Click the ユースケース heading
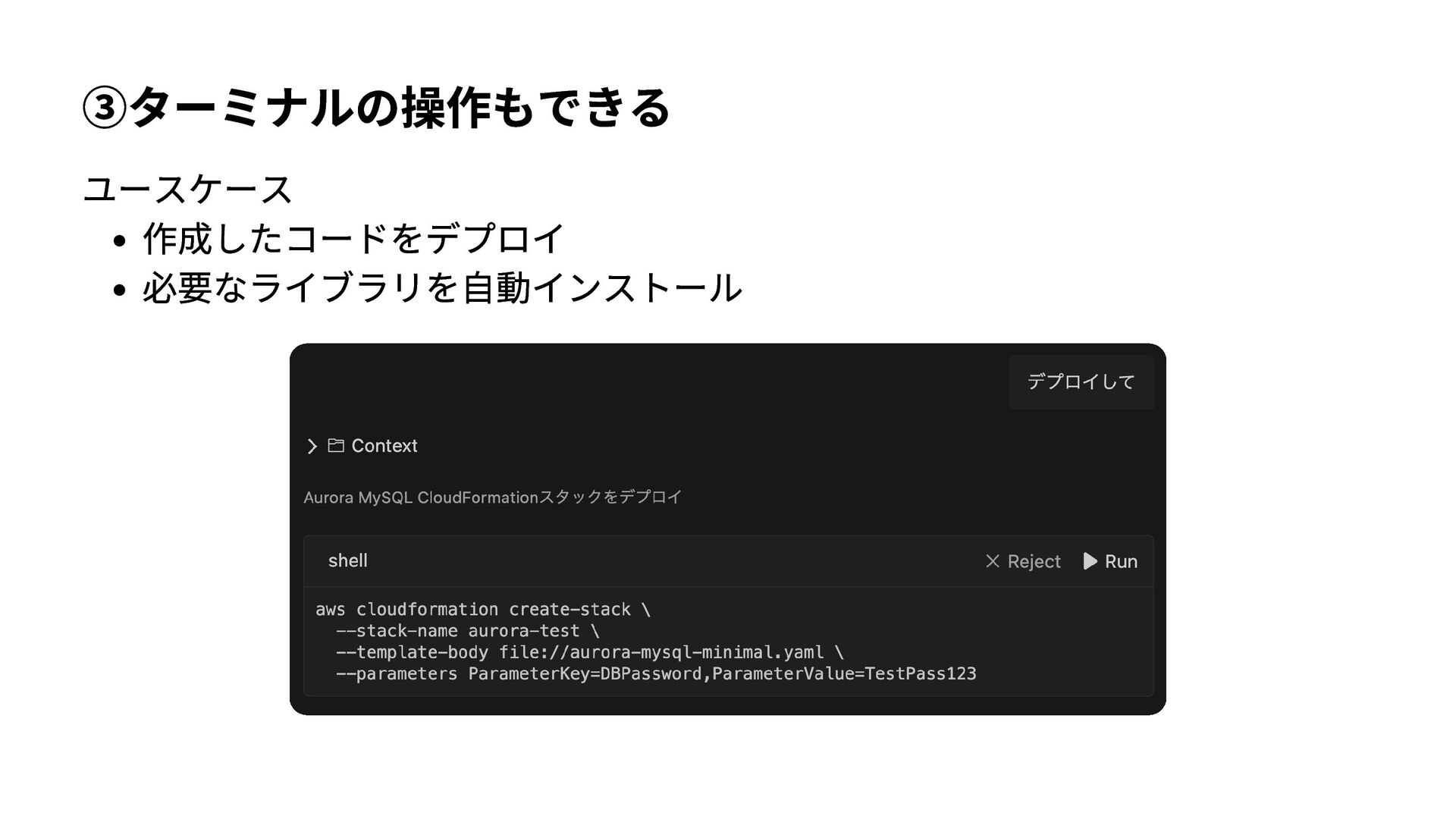 (x=187, y=189)
